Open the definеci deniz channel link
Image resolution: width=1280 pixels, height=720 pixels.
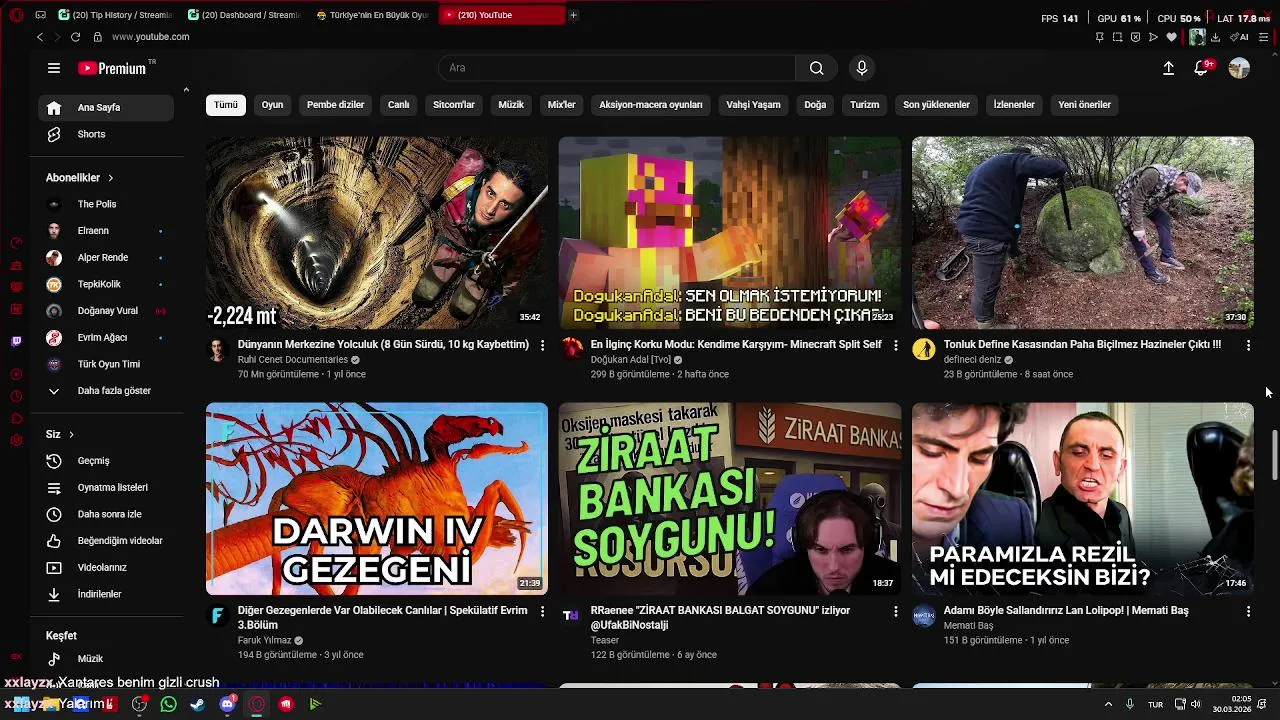(972, 360)
